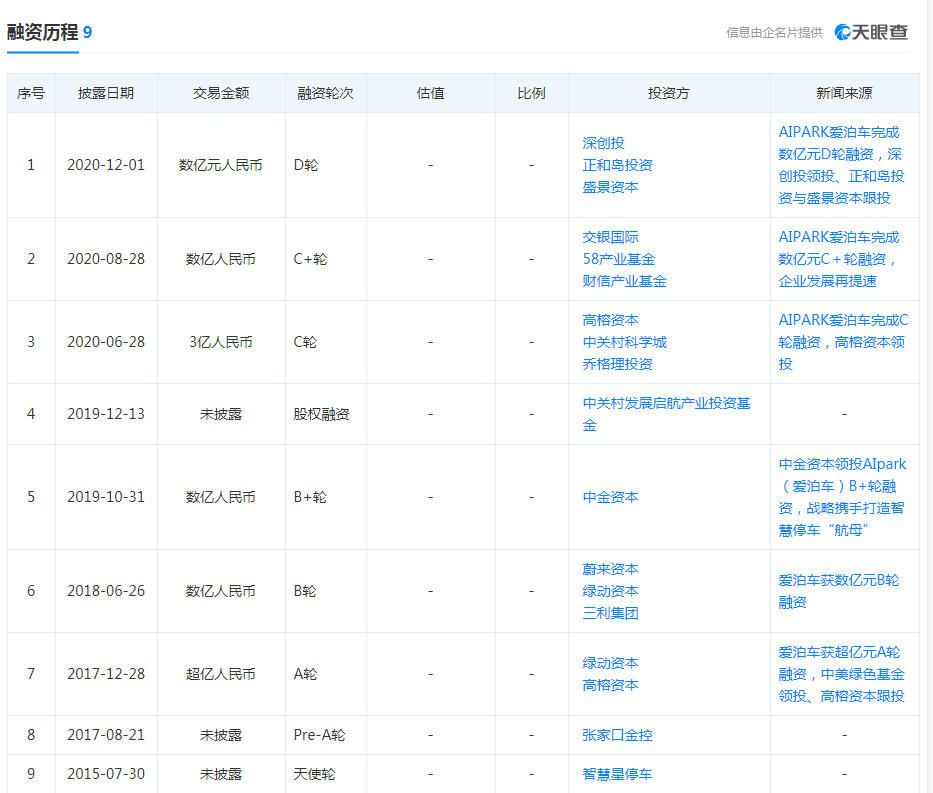
Task: Select date cell 2020-12-01
Action: click(x=106, y=165)
